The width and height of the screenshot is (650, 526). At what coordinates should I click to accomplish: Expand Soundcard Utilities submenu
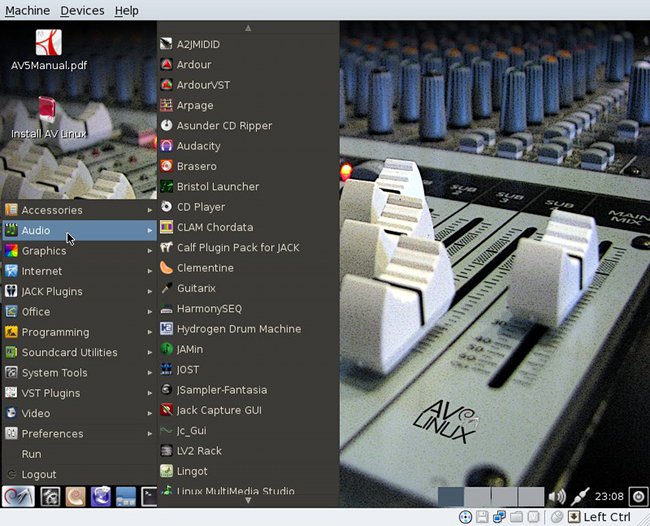79,352
